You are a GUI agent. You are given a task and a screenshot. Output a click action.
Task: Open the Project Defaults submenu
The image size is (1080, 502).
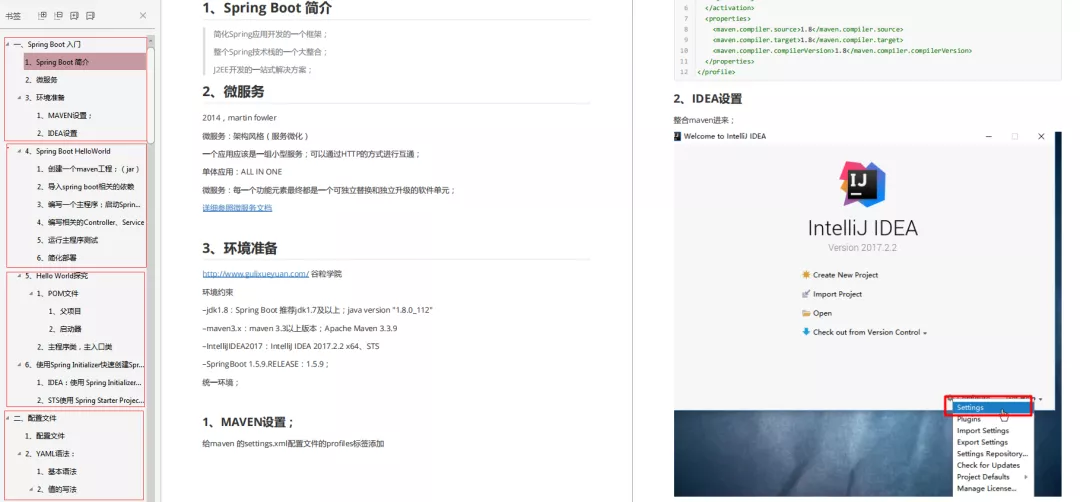pyautogui.click(x=989, y=477)
